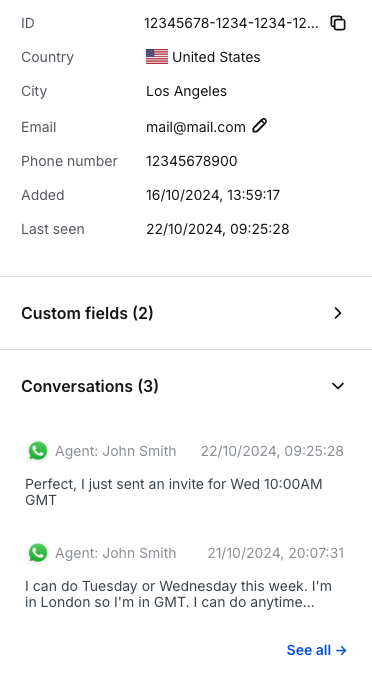372x676 pixels.
Task: Click WhatsApp icon on 21/10/2024 conversation
Action: 38,553
